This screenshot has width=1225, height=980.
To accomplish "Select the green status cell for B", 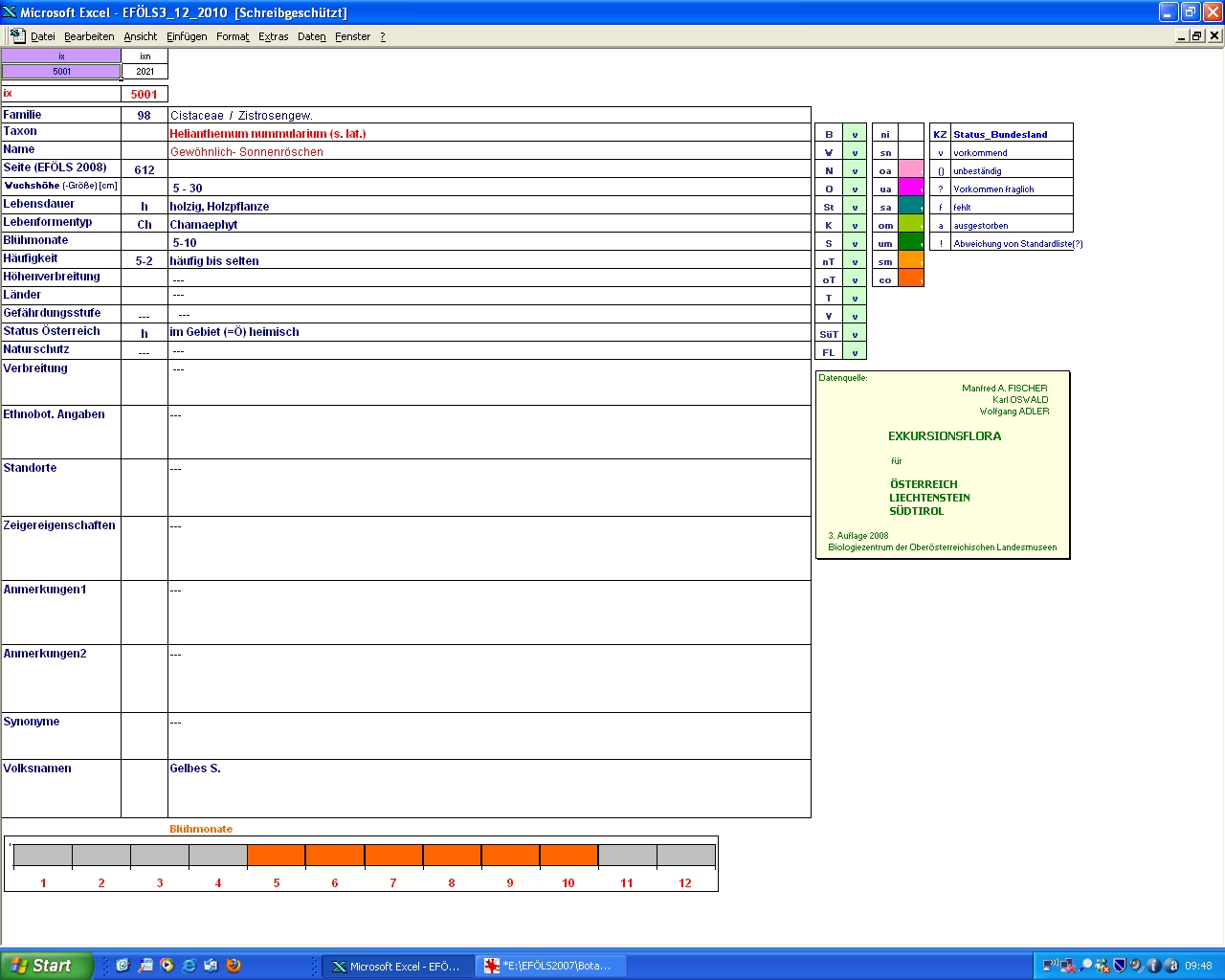I will [x=855, y=134].
